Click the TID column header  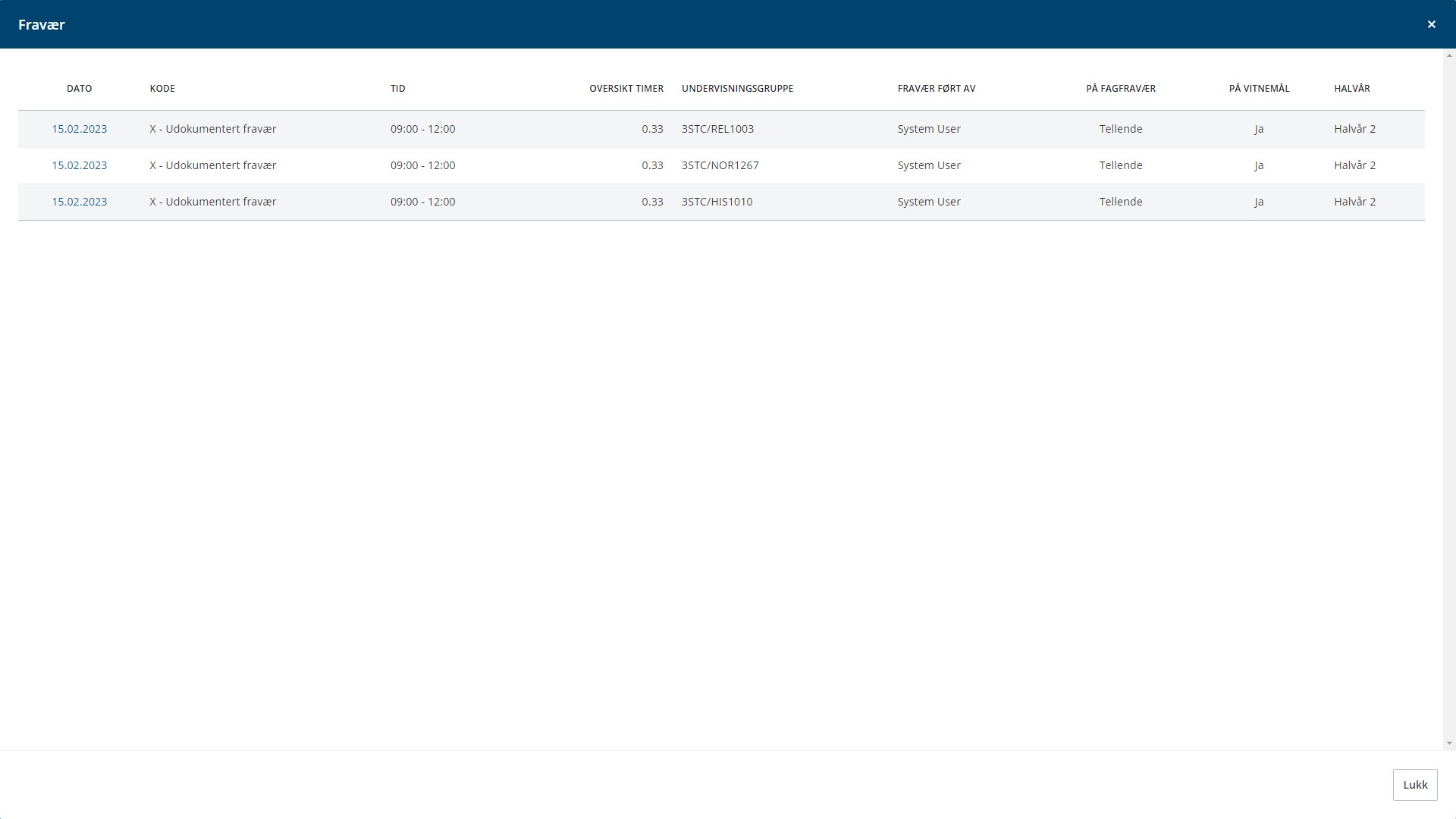[x=398, y=89]
